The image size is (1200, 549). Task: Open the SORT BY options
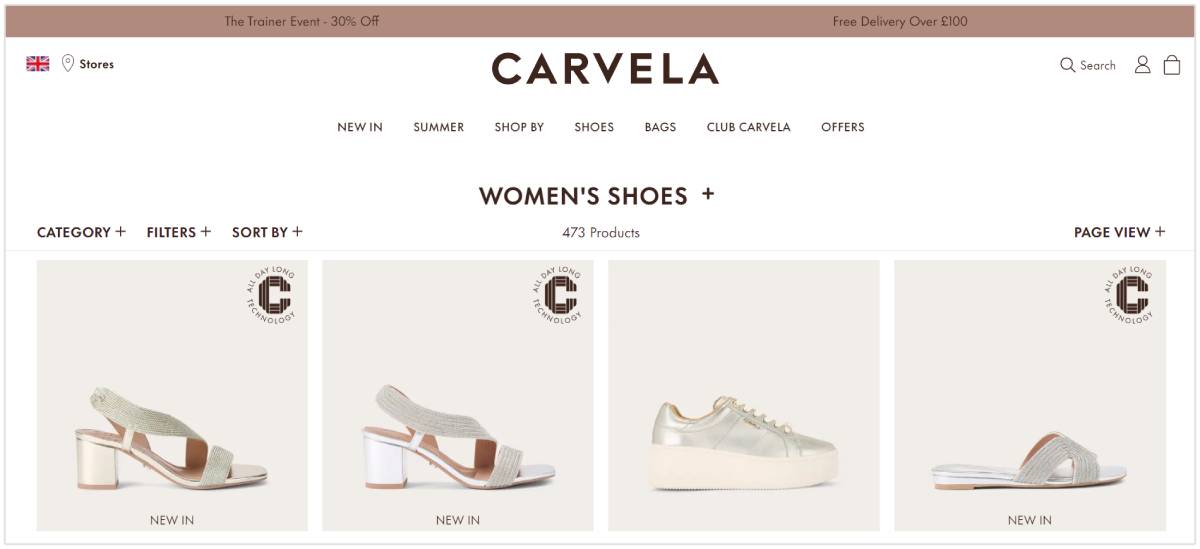(x=267, y=232)
